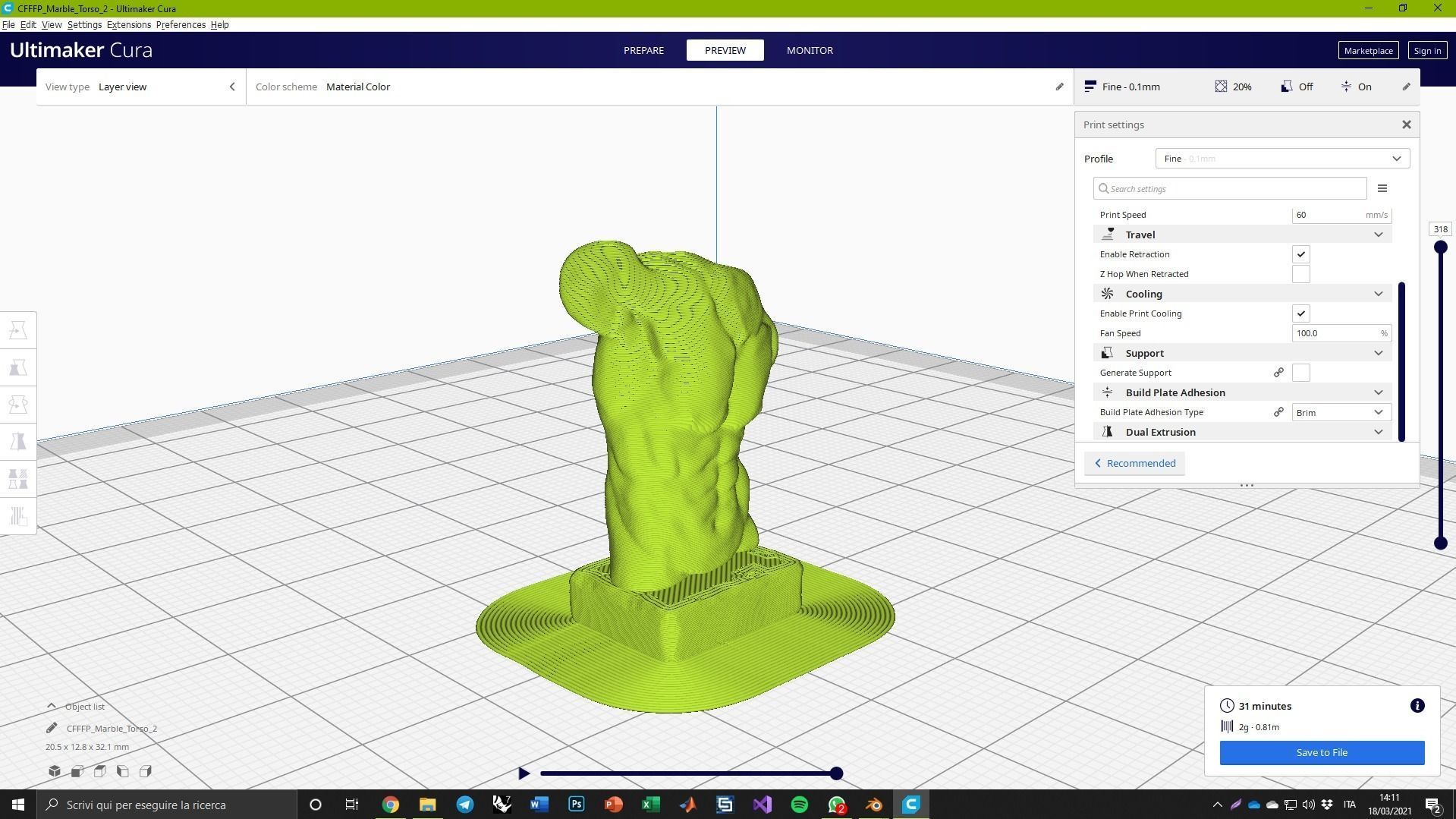
Task: Click the simulation path slider handle
Action: [836, 773]
